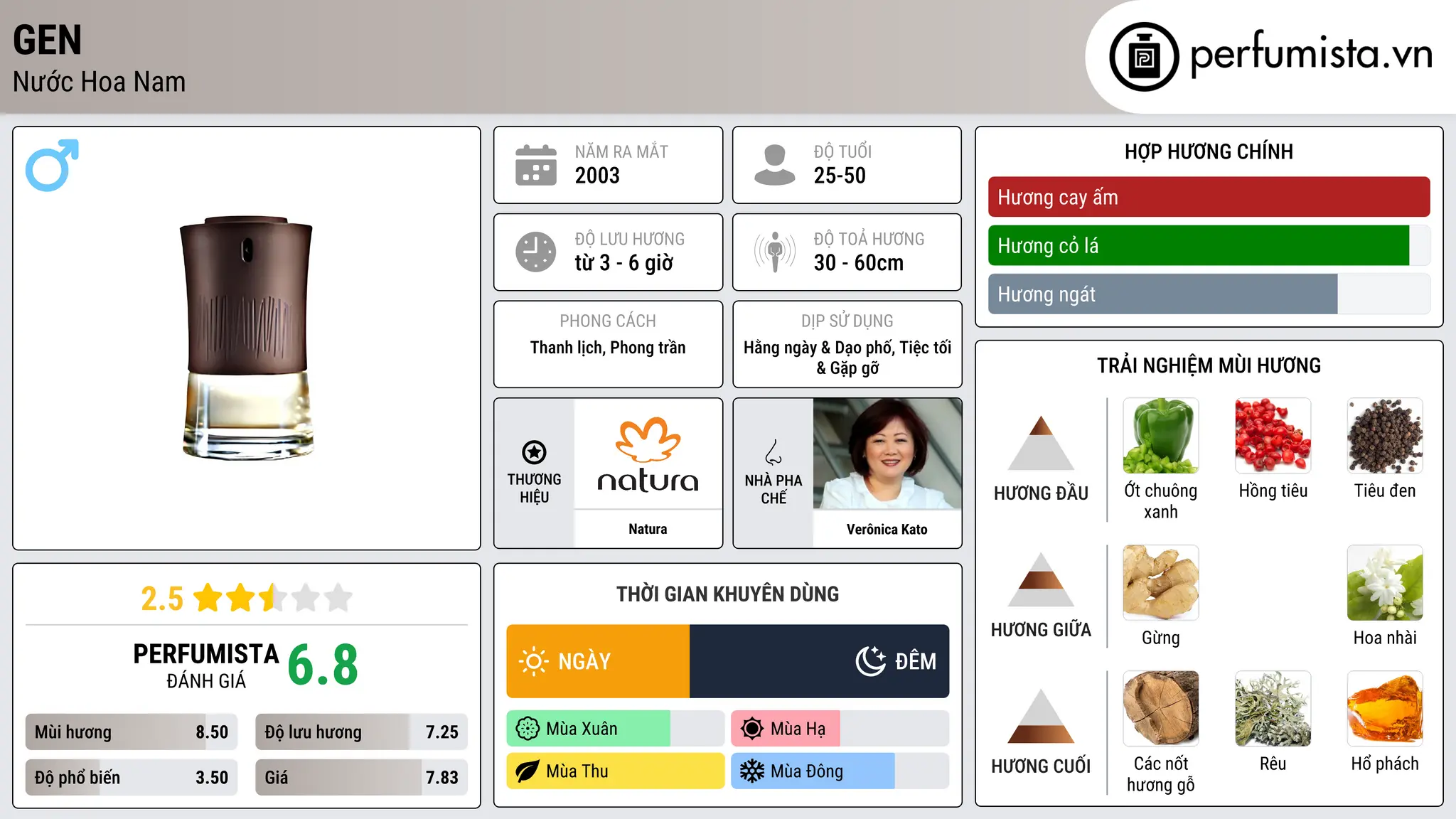Viewport: 1456px width, 819px height.
Task: Click the Nước Hoa Nam subtitle
Action: coord(100,82)
